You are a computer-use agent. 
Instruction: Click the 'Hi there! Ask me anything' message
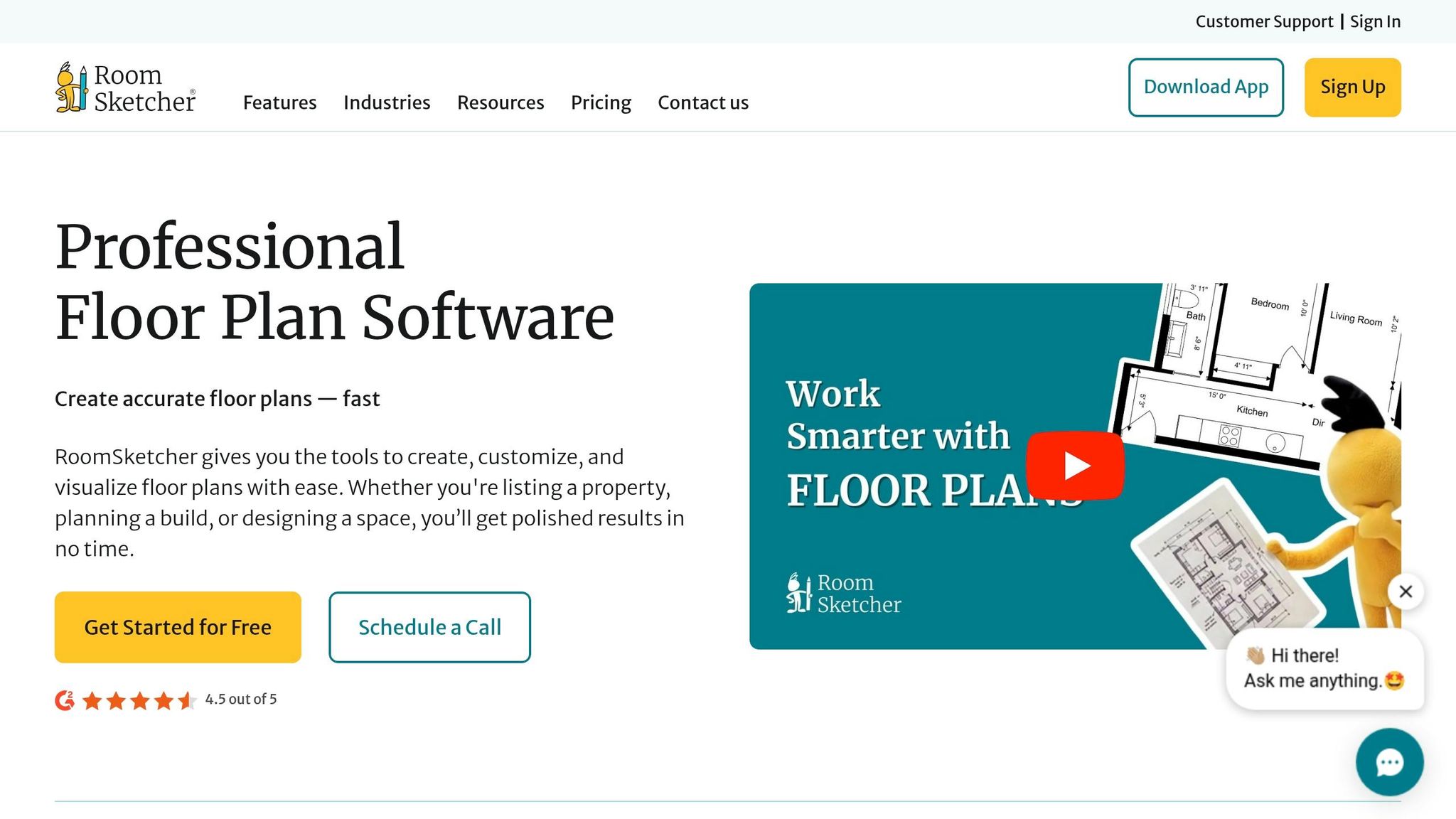tap(1324, 668)
